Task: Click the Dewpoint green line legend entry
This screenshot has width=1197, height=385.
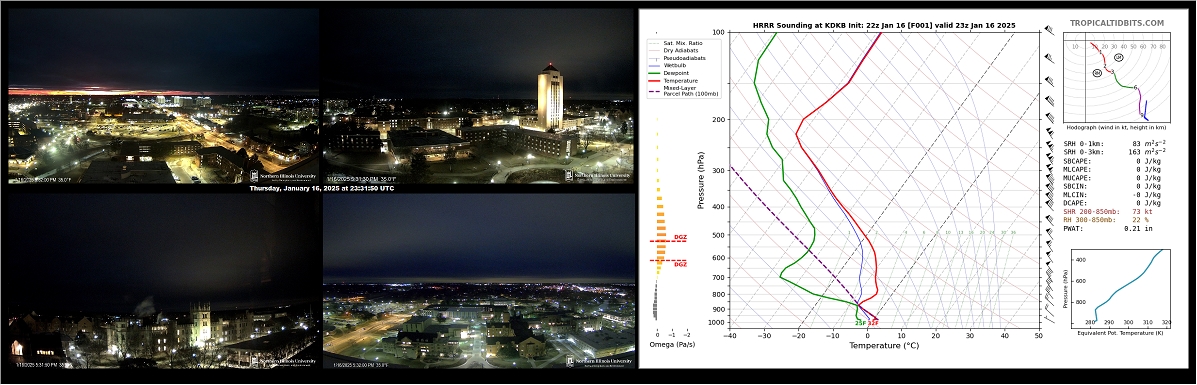Action: (673, 73)
